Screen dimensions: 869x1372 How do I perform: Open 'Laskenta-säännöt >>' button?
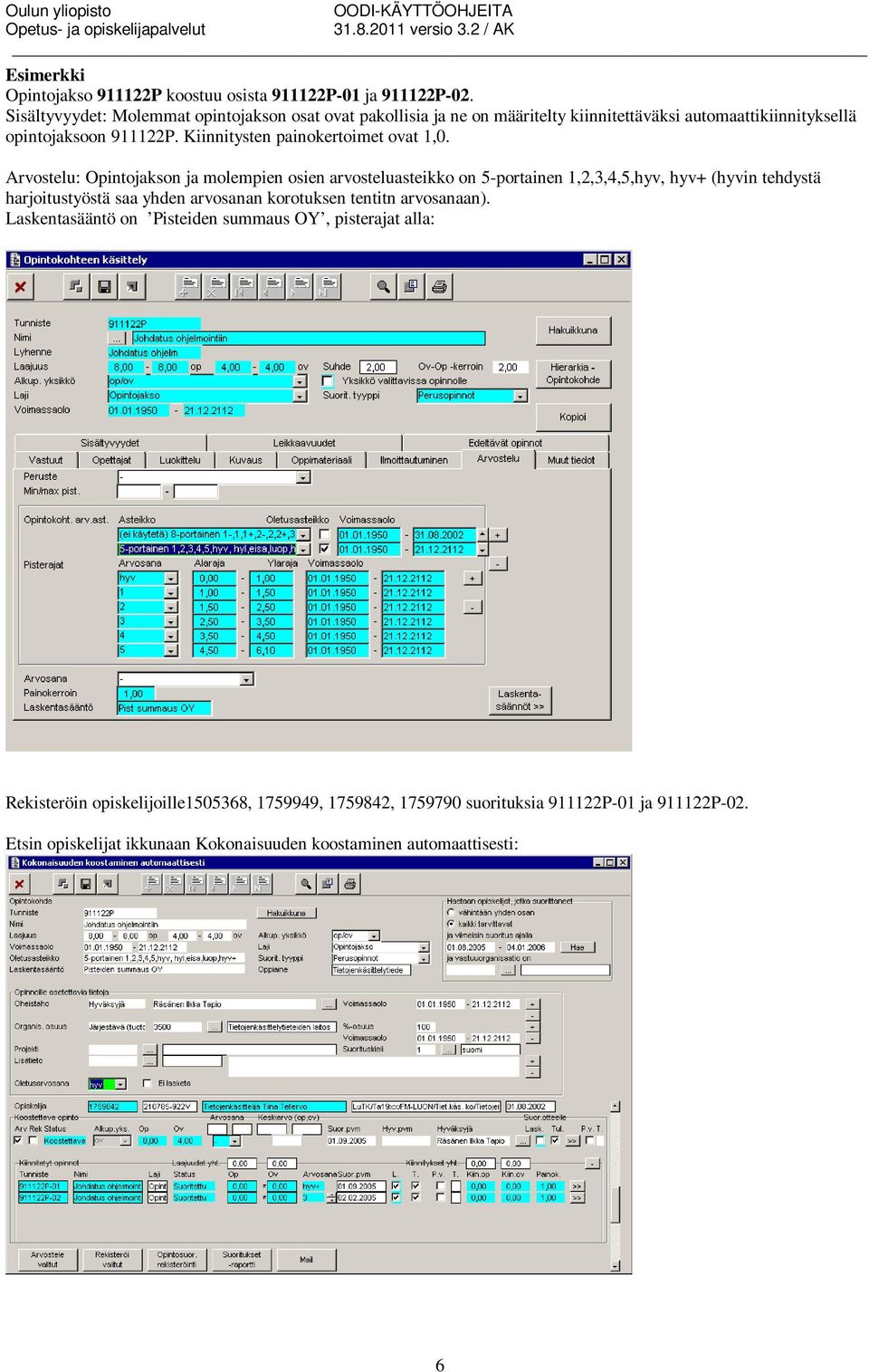coord(520,700)
